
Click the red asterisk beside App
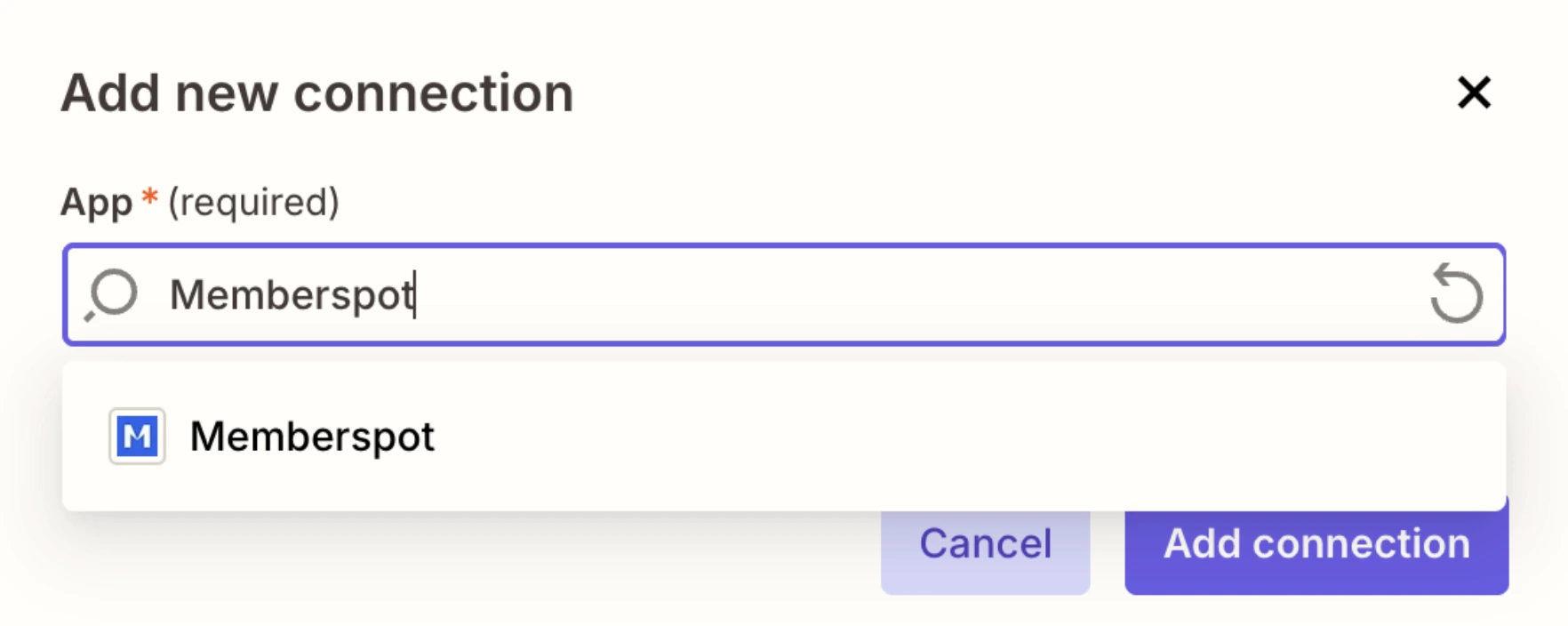[148, 197]
